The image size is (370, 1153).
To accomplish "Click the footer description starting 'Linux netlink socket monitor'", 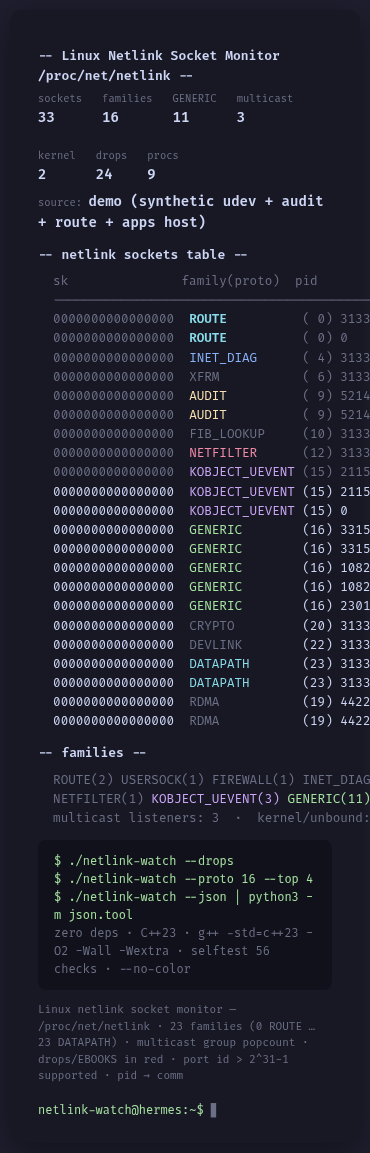I will [177, 1042].
